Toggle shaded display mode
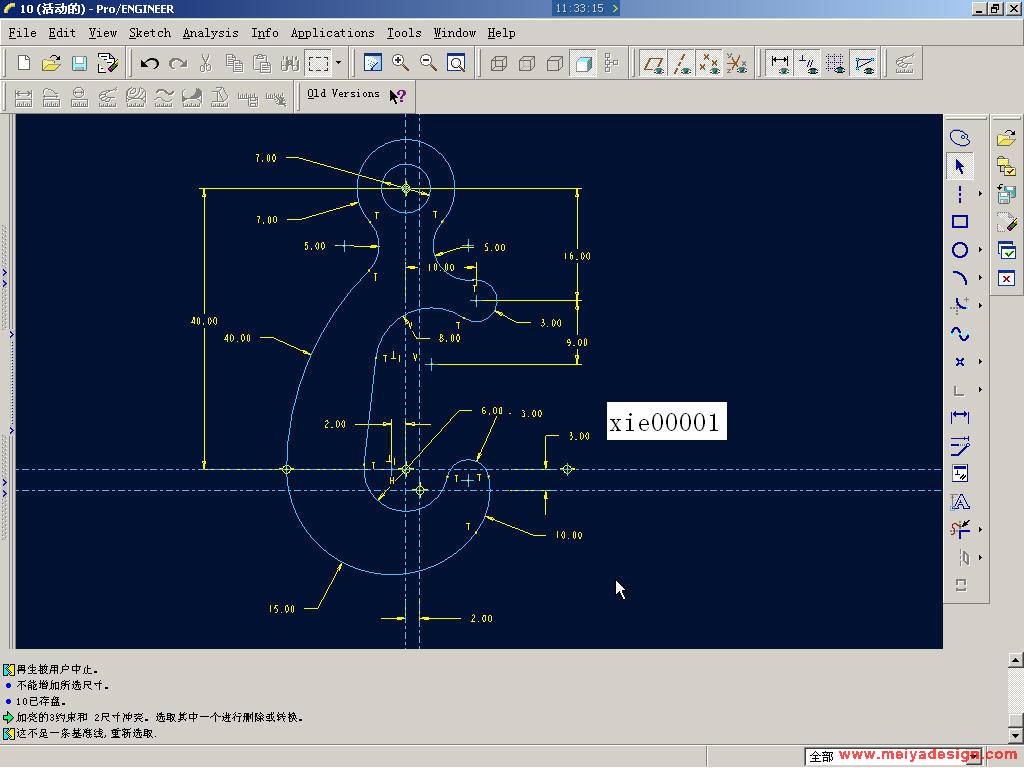 583,63
